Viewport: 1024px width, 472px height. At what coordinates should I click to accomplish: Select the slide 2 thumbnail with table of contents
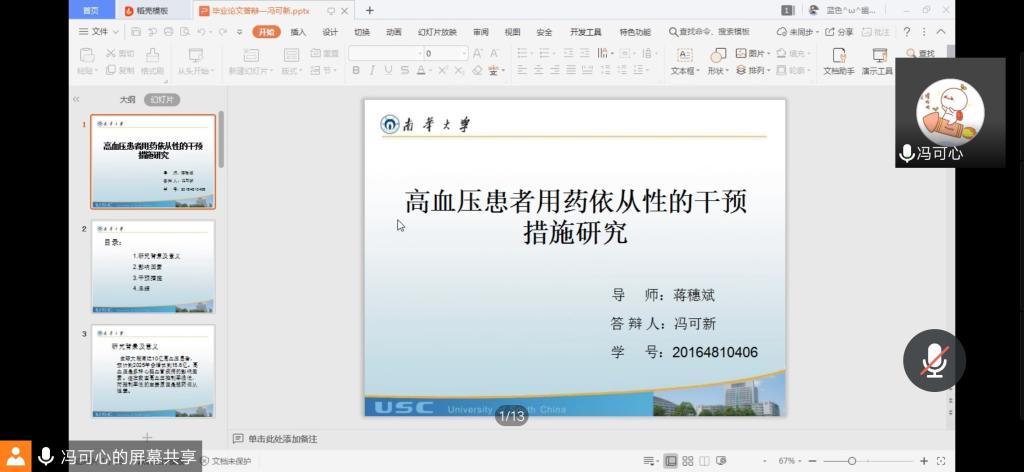(153, 266)
